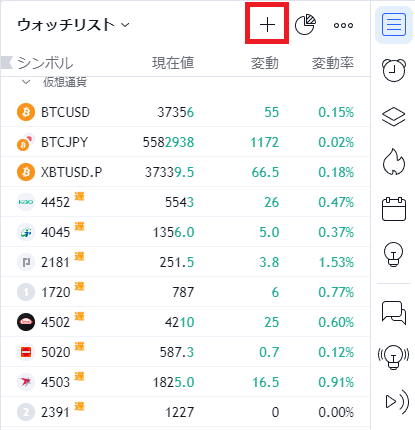
Task: Sort by the 現在値 column header
Action: [173, 63]
